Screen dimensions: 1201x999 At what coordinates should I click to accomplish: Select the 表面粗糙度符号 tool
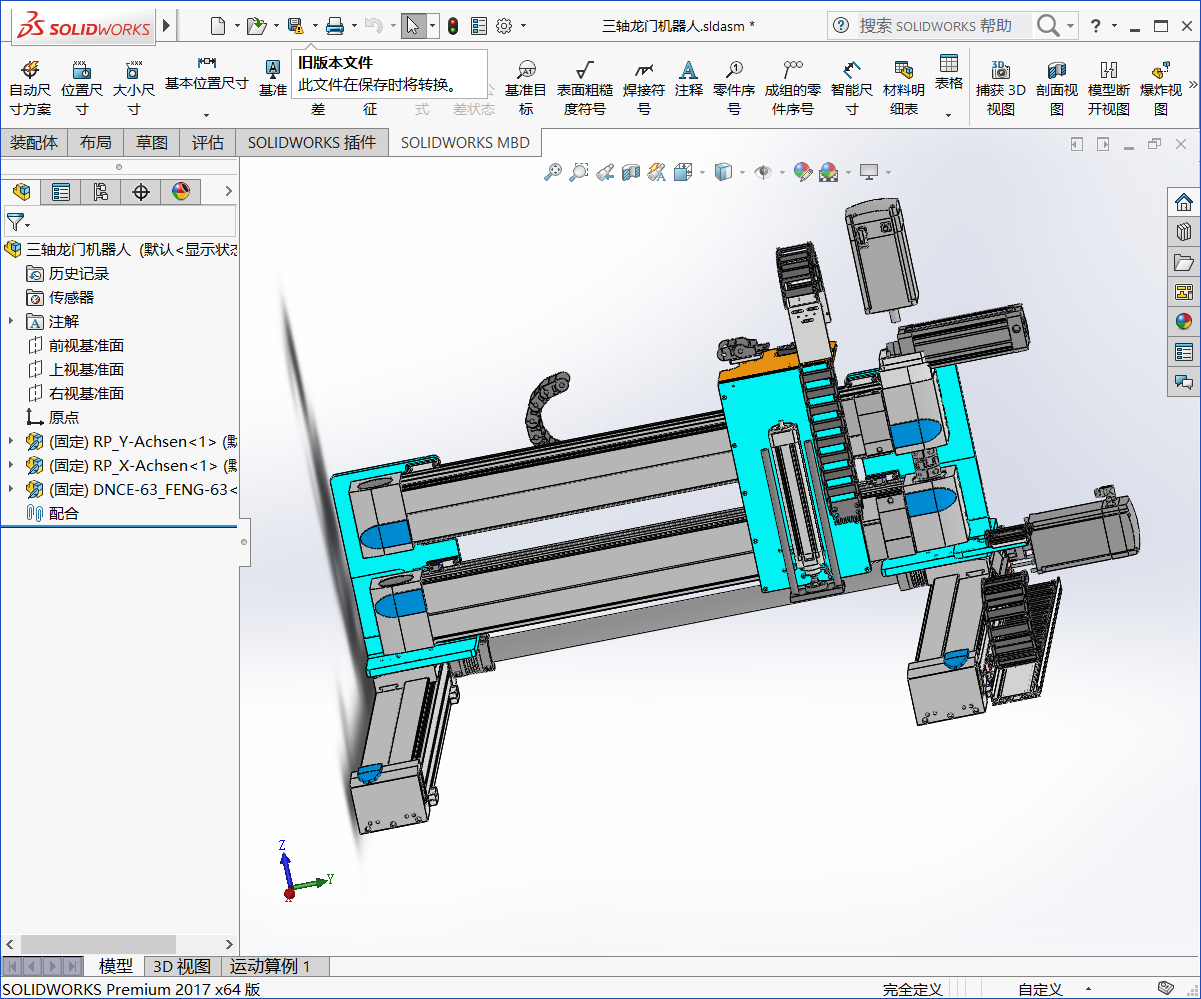(x=585, y=87)
